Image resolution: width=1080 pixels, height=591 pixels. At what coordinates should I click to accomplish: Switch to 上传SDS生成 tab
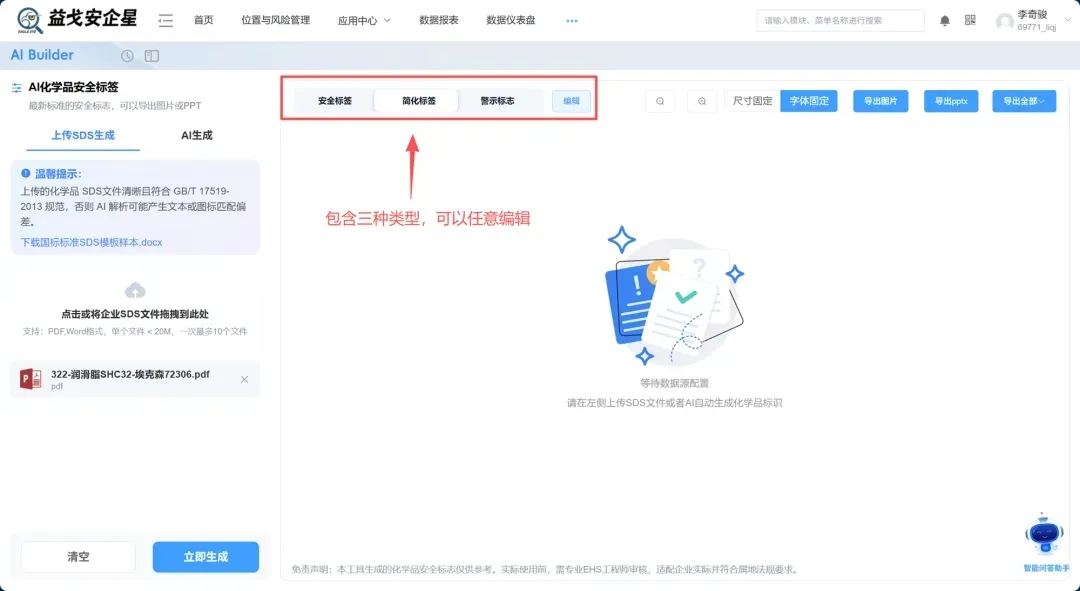point(83,135)
